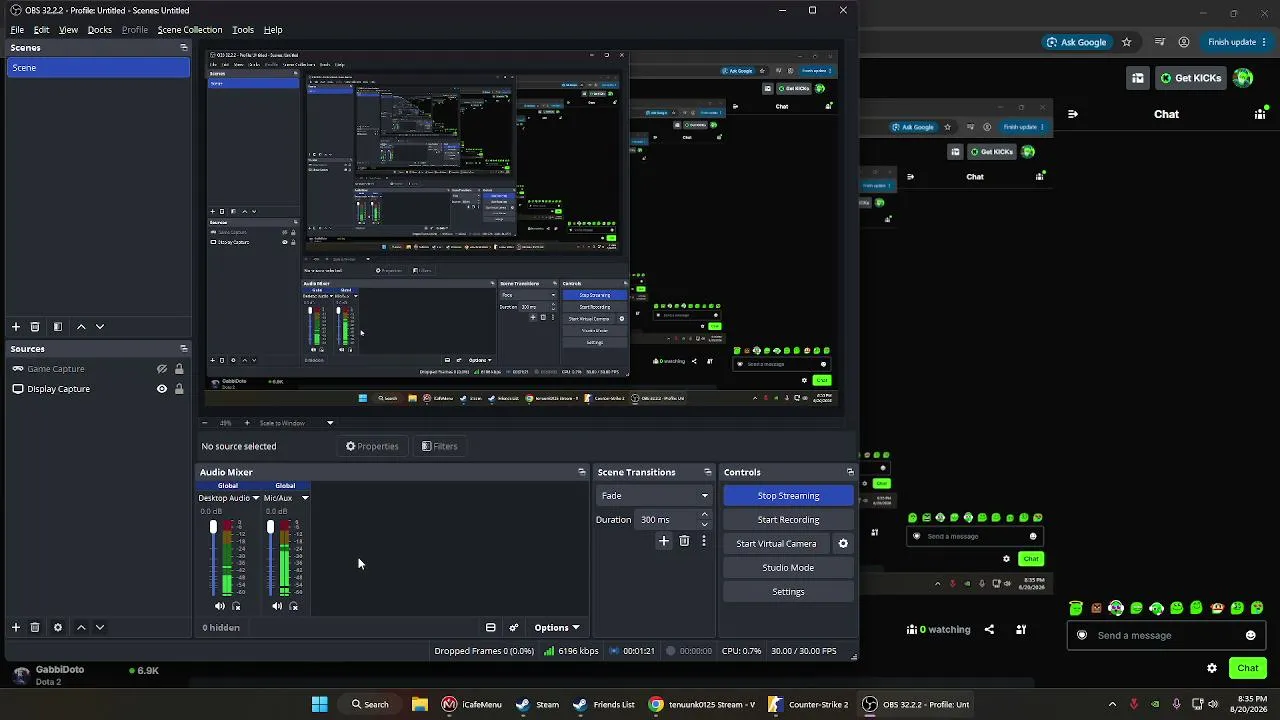Undock the Controls panel
Viewport: 1280px width, 720px height.
coord(851,472)
